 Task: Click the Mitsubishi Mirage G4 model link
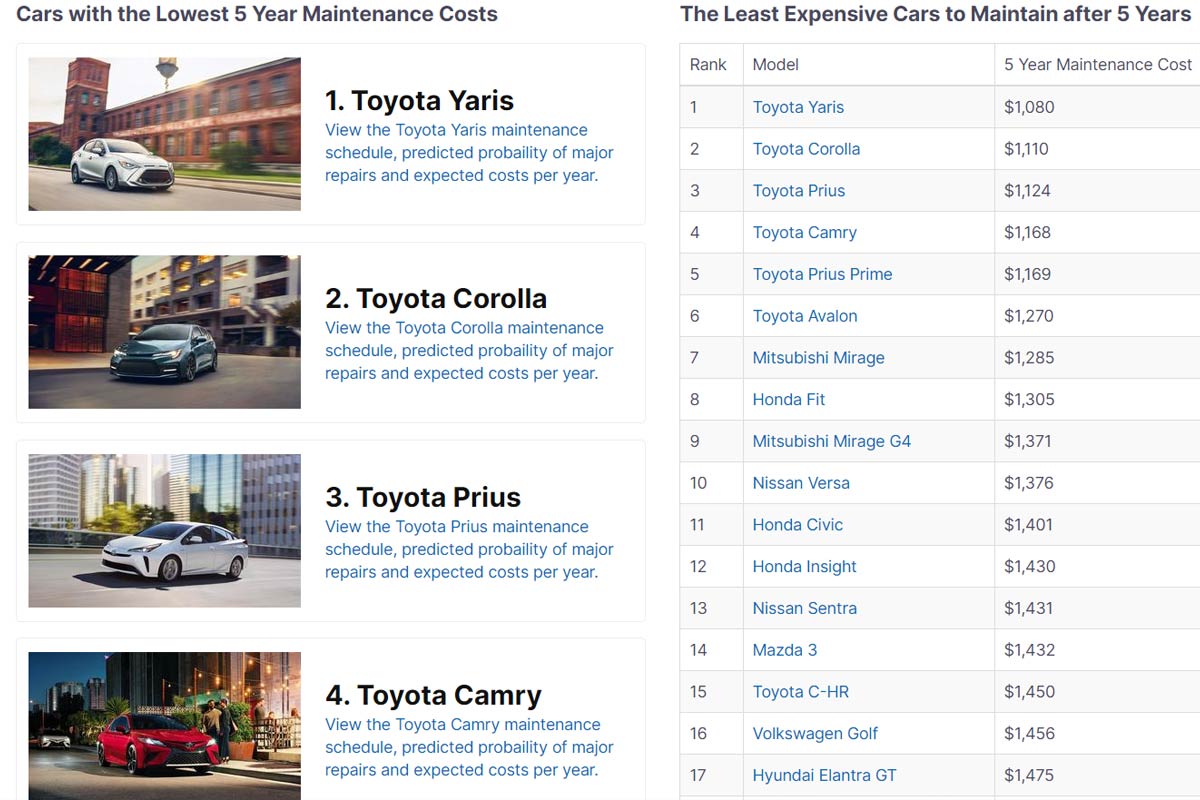(831, 441)
